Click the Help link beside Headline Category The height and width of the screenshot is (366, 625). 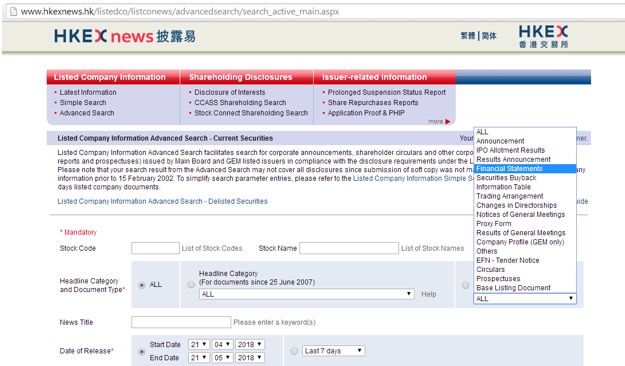coord(429,294)
